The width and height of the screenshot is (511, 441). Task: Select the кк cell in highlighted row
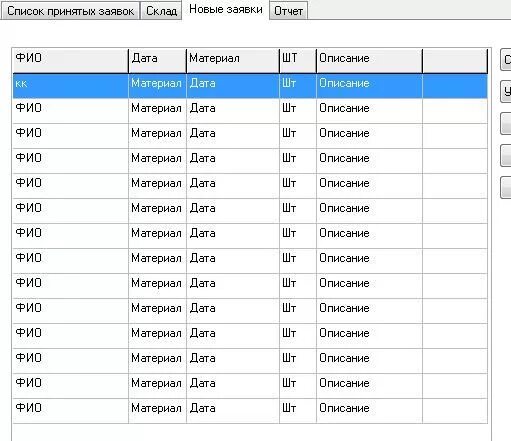pyautogui.click(x=70, y=86)
